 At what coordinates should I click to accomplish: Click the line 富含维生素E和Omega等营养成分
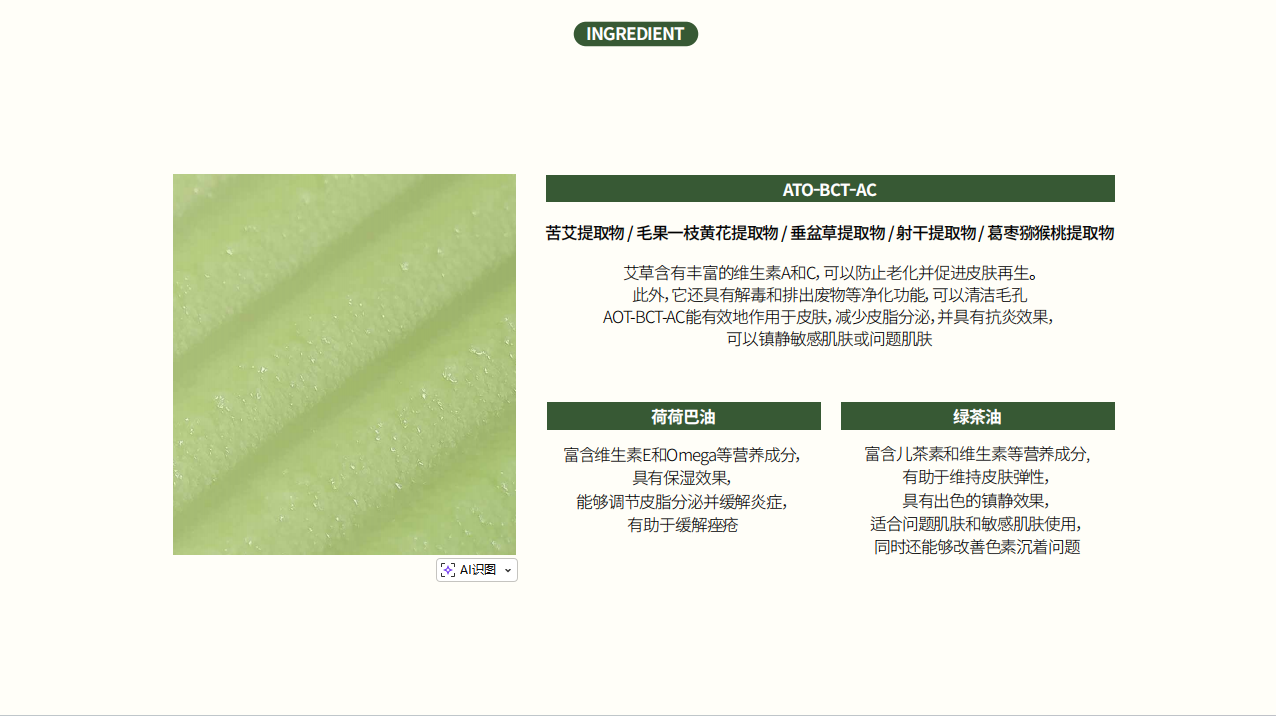682,455
